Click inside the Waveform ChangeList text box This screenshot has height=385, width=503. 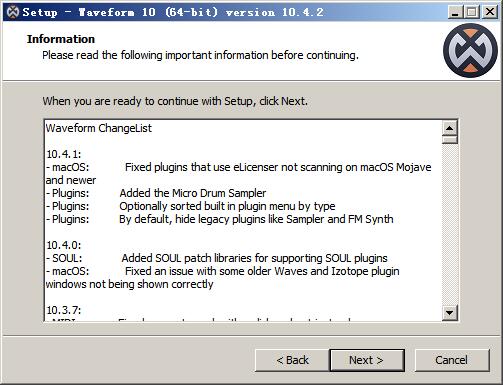243,220
